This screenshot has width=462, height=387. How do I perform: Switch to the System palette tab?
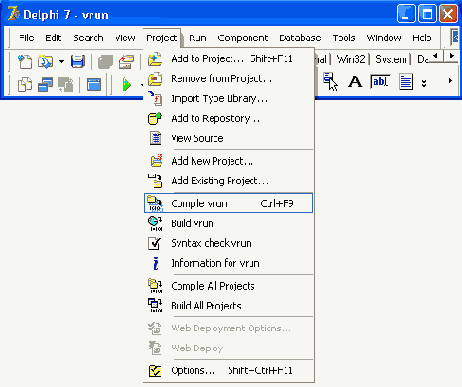pyautogui.click(x=391, y=59)
